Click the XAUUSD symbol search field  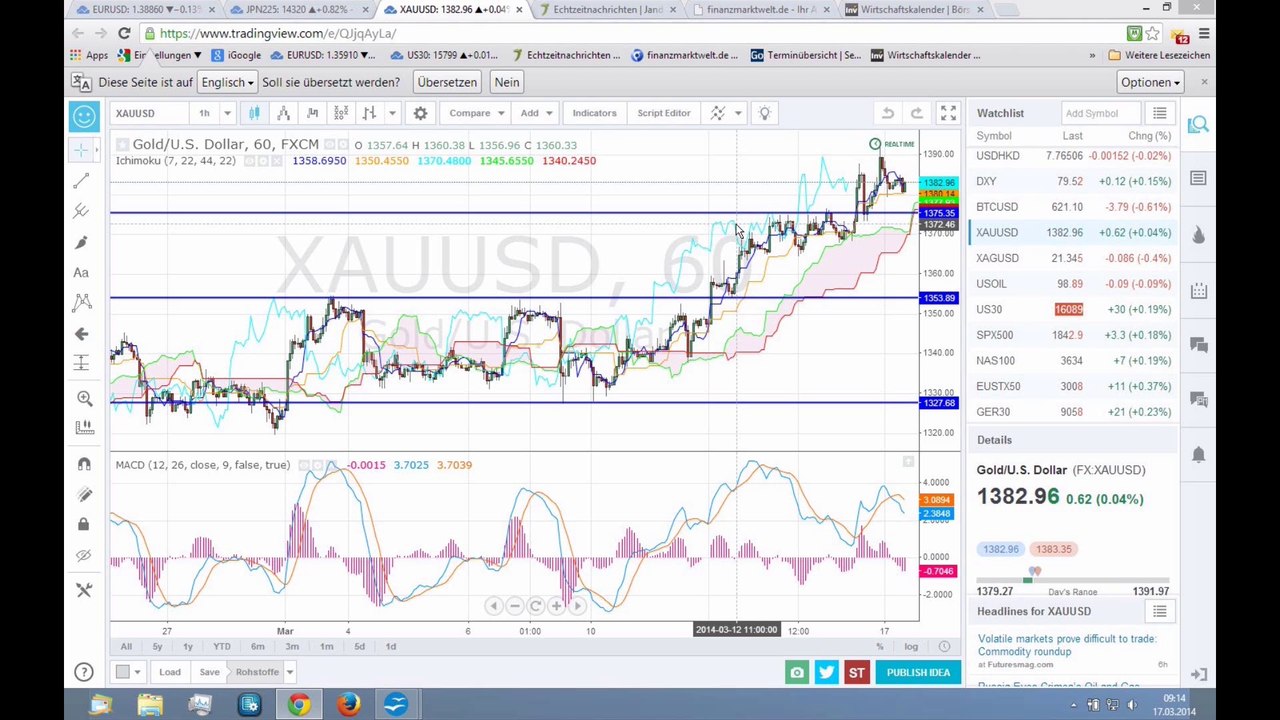150,113
